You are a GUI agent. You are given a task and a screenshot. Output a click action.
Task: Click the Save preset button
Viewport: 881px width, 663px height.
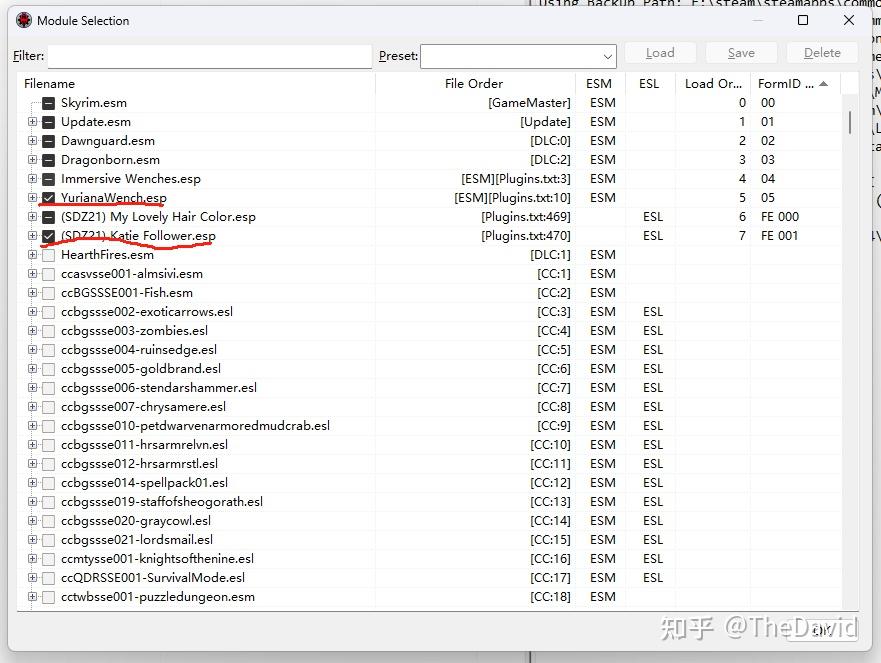[x=741, y=53]
